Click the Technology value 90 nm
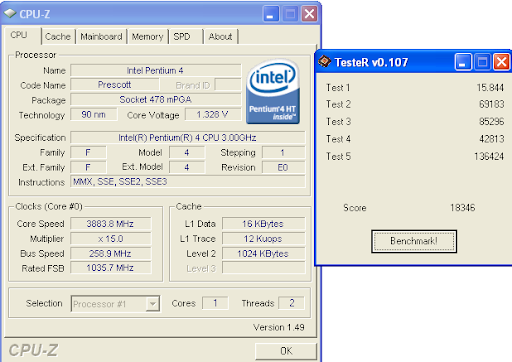512x362 pixels. click(94, 115)
